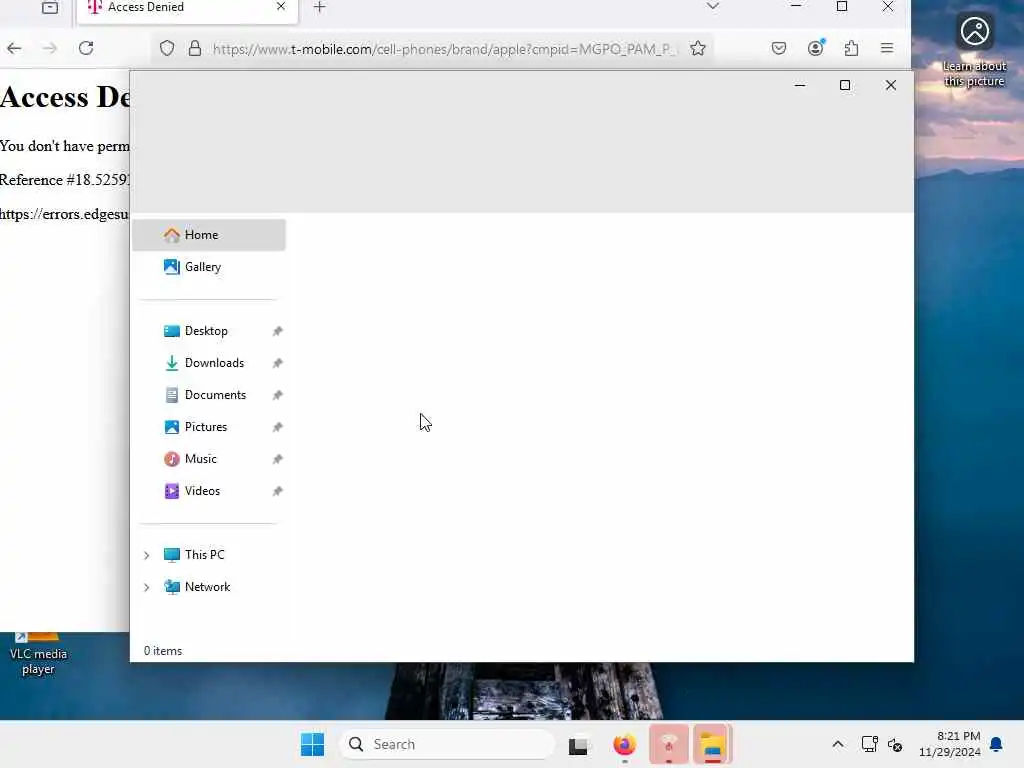Bookmark this page with star icon
This screenshot has width=1024, height=768.
[x=697, y=48]
